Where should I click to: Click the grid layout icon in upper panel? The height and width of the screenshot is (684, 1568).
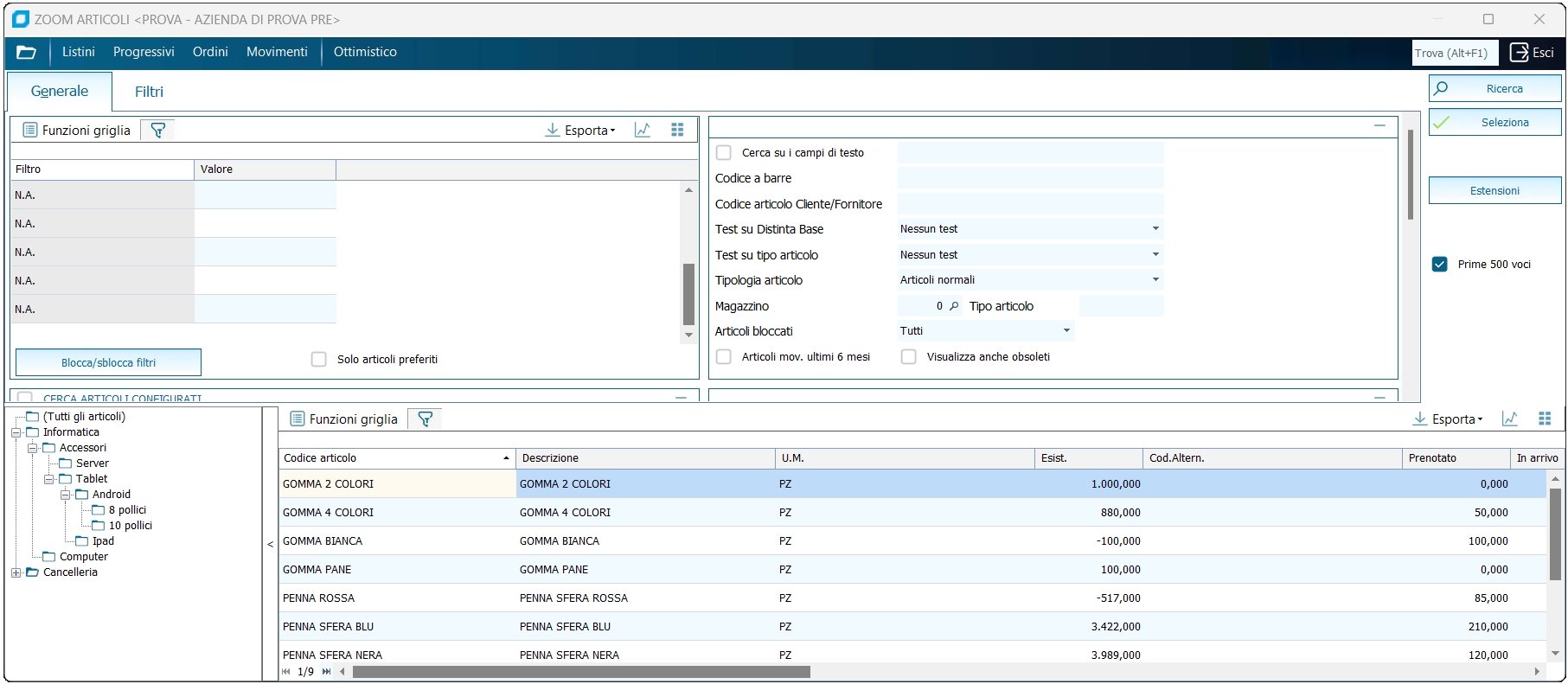pos(677,130)
